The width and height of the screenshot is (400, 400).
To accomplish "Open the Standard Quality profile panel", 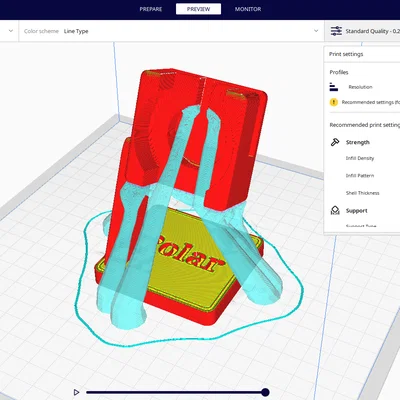I will click(x=362, y=31).
